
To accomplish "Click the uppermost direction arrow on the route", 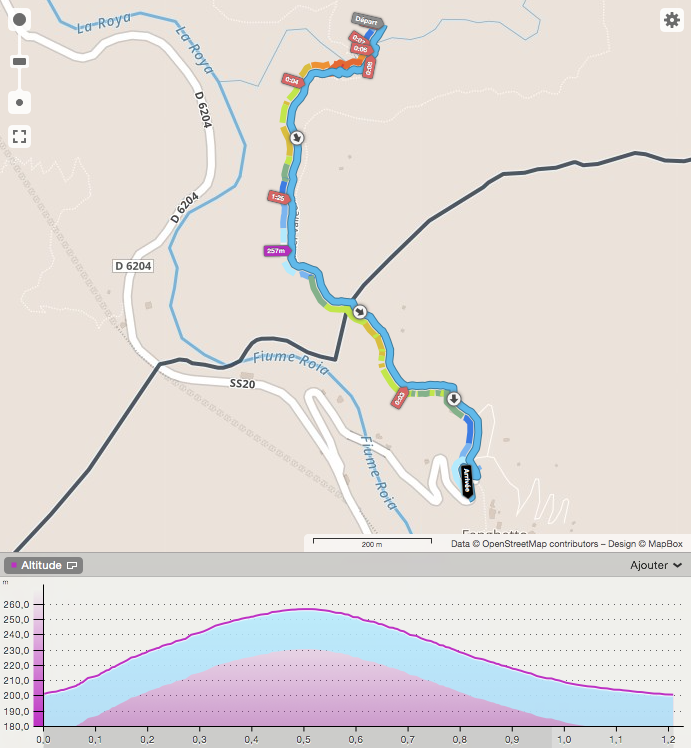I will 297,136.
